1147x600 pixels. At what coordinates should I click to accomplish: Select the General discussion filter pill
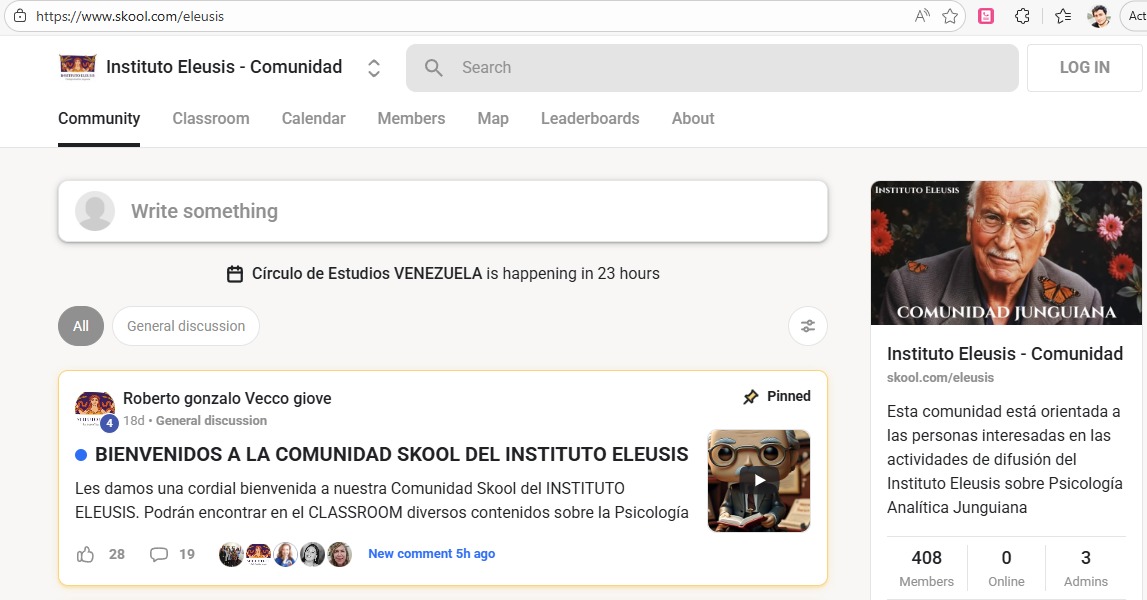[x=186, y=326]
